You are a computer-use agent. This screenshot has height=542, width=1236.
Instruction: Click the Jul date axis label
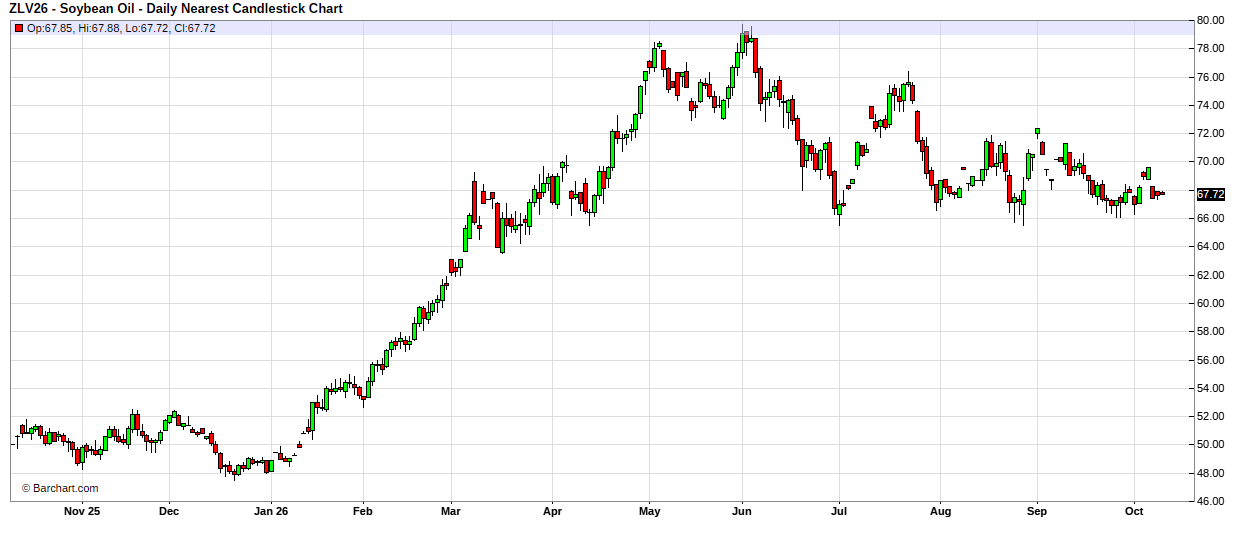coord(839,511)
